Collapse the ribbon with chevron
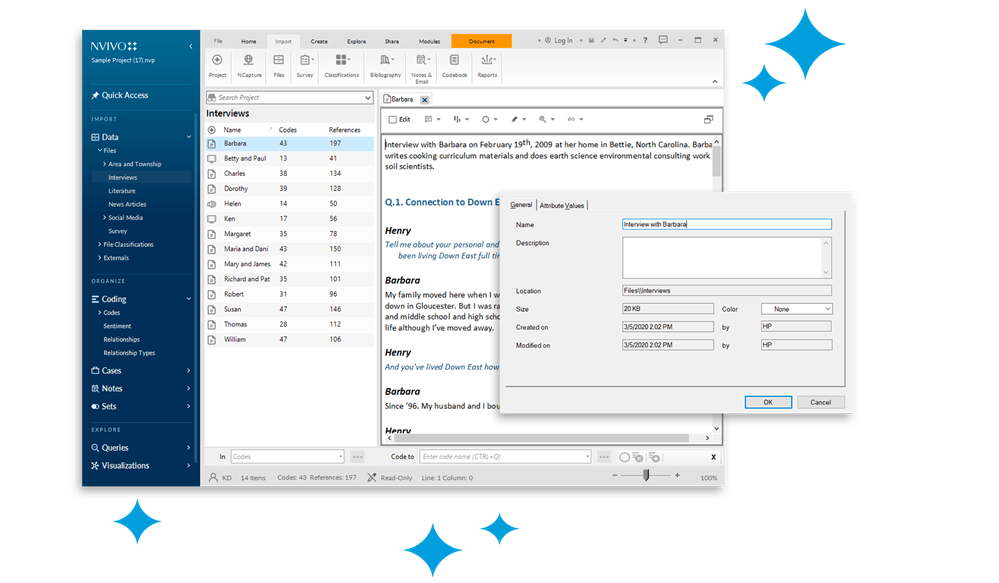Screen dimensions: 999x583 (x=715, y=82)
